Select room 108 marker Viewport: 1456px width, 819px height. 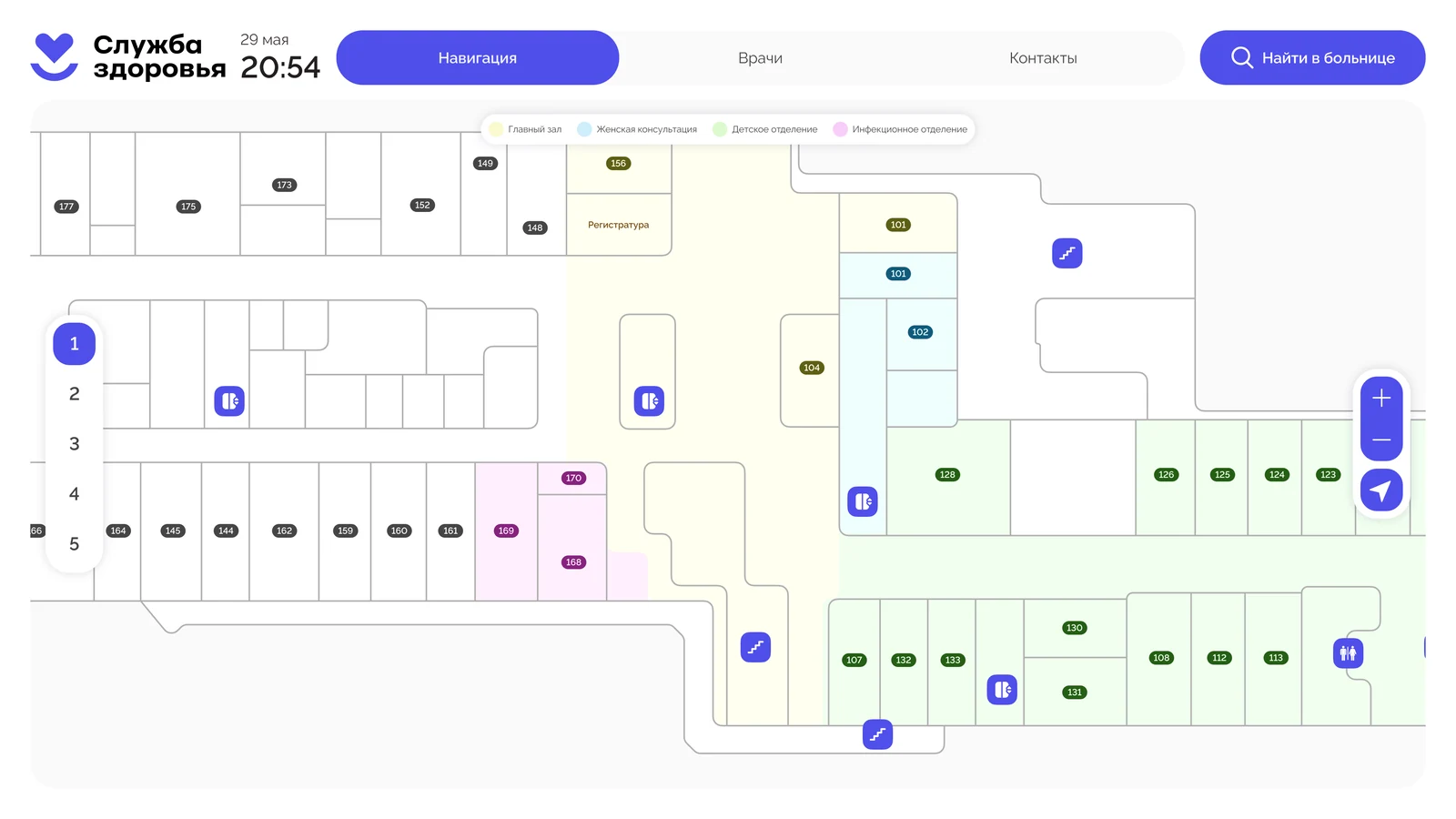[x=1161, y=658]
